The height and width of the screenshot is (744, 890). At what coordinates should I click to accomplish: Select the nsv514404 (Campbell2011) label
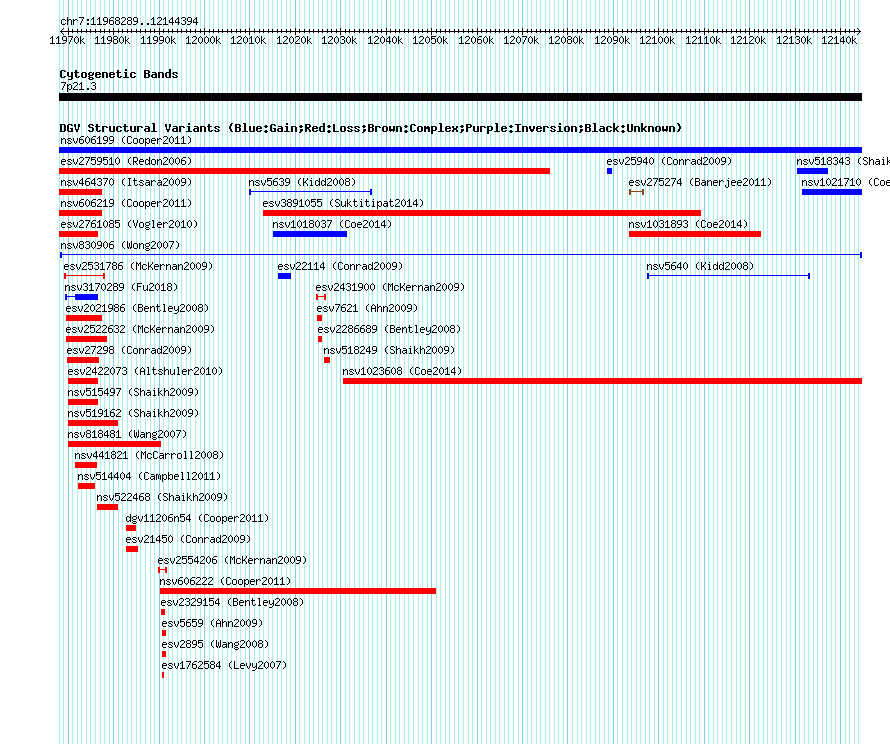149,476
